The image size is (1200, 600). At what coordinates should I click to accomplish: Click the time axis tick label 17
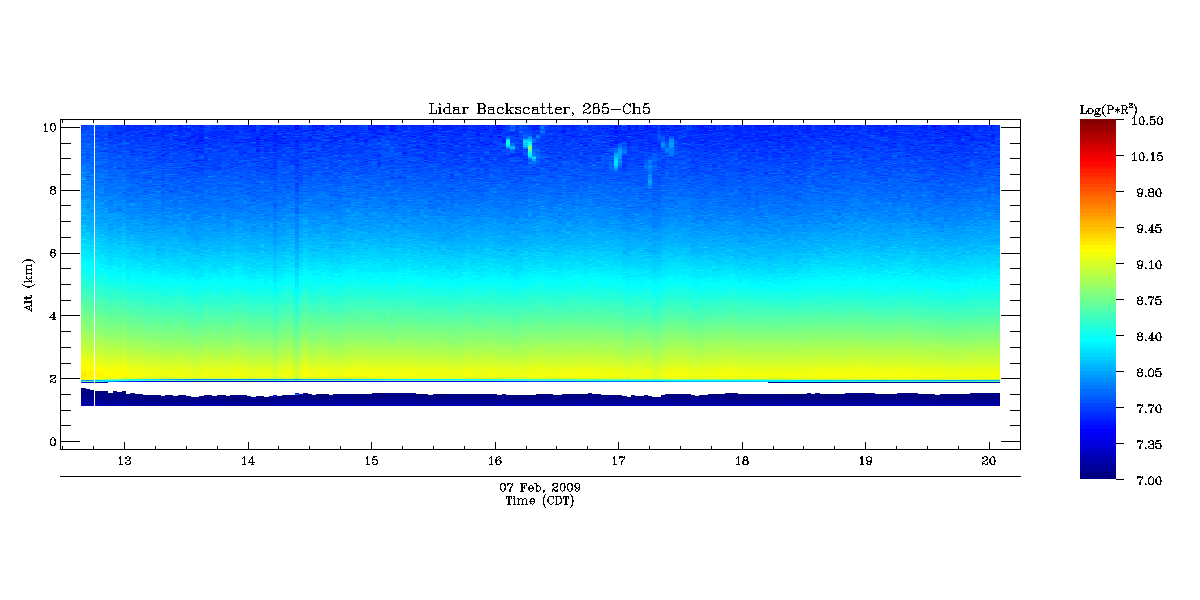[618, 461]
